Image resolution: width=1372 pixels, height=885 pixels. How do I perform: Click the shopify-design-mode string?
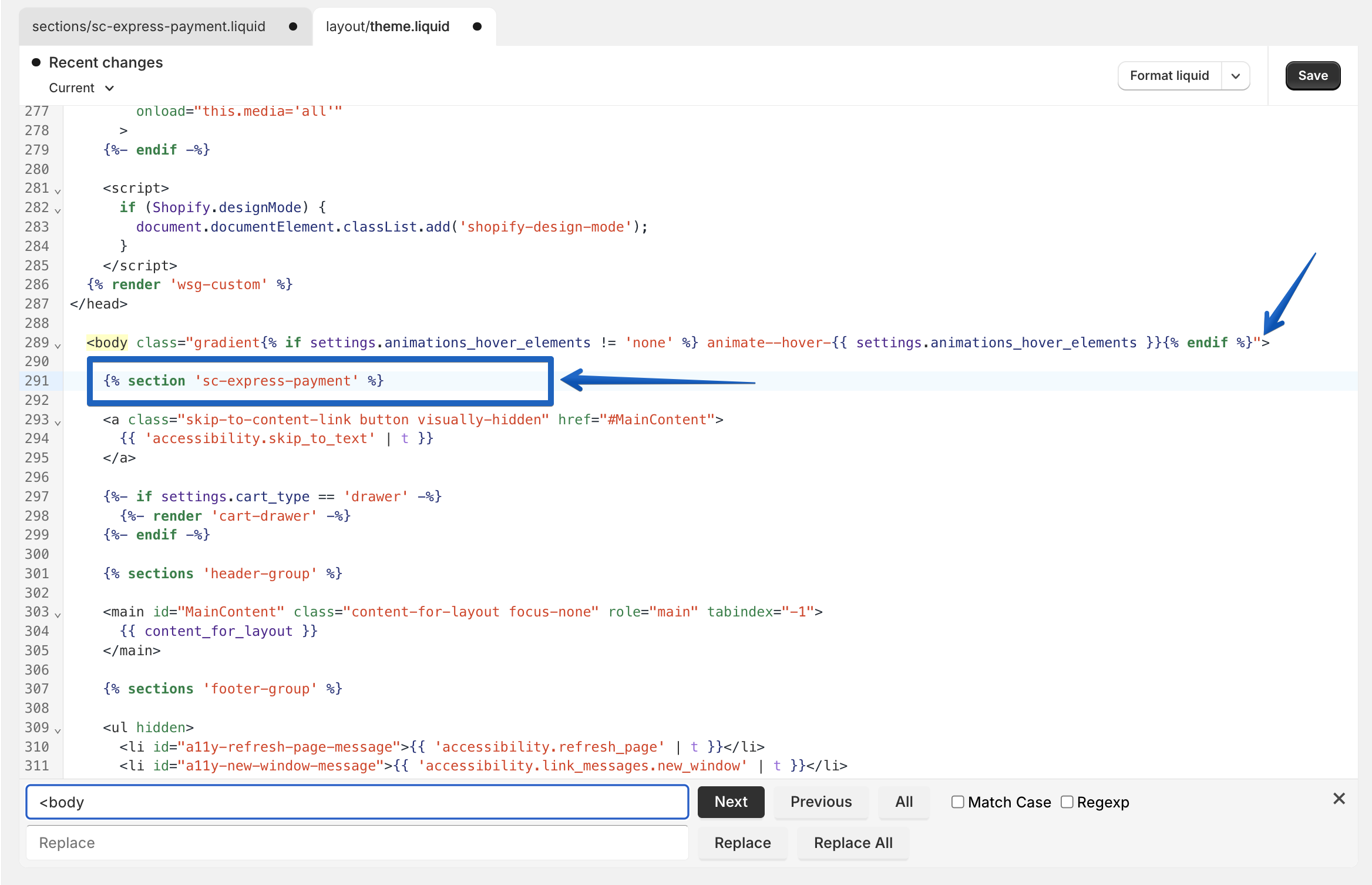click(546, 227)
